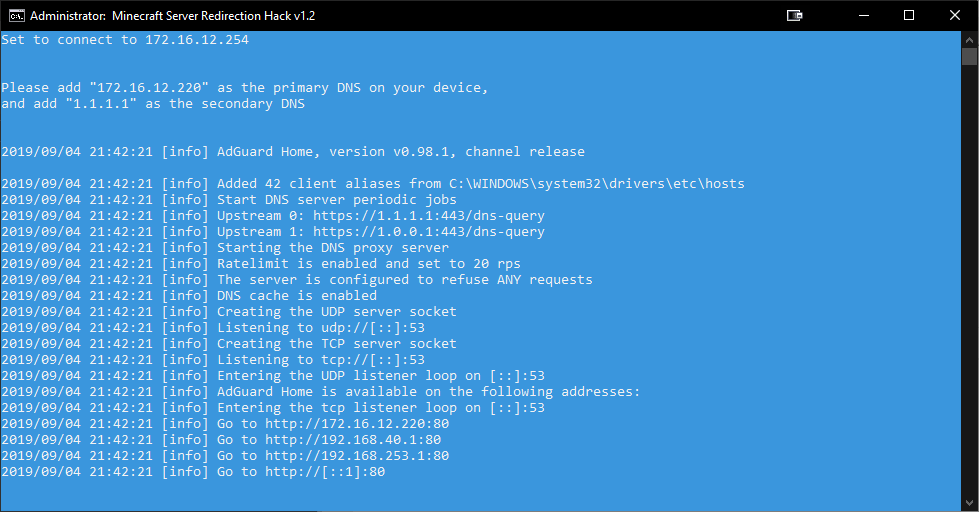Click the vertical scrollbar thumb
Image resolution: width=979 pixels, height=512 pixels.
coord(969,56)
